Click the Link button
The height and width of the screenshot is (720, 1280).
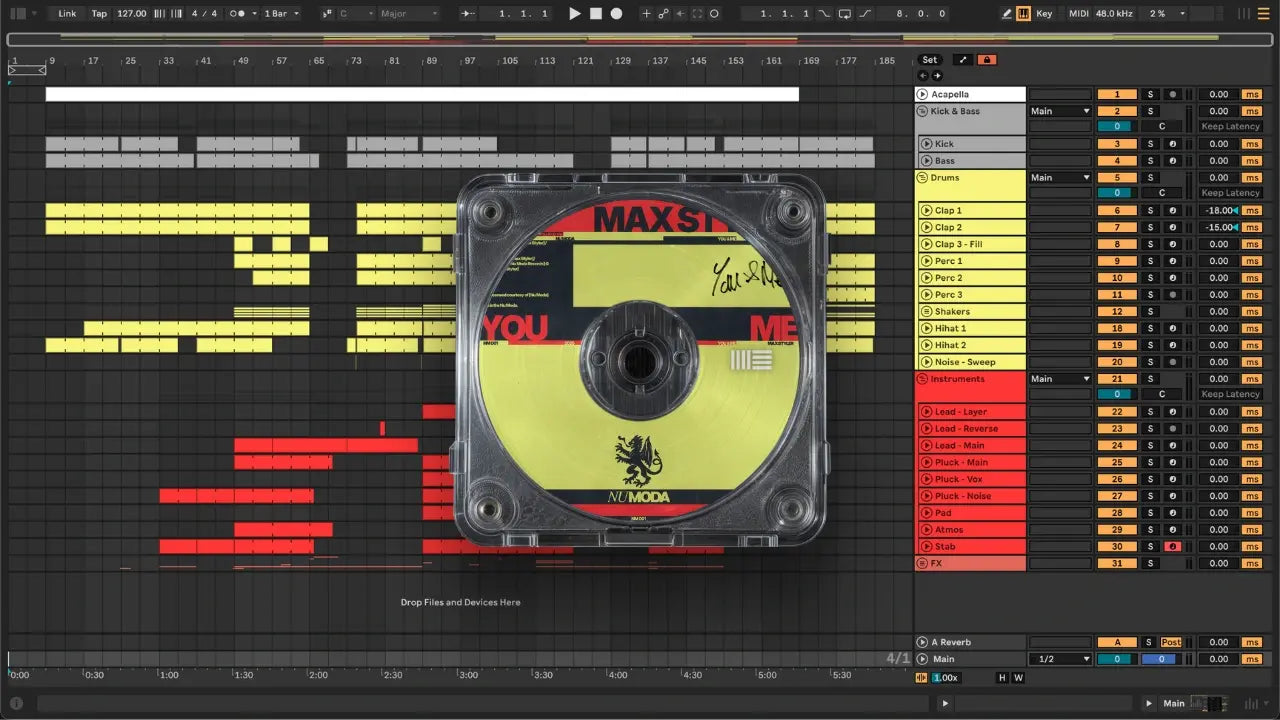pyautogui.click(x=67, y=14)
